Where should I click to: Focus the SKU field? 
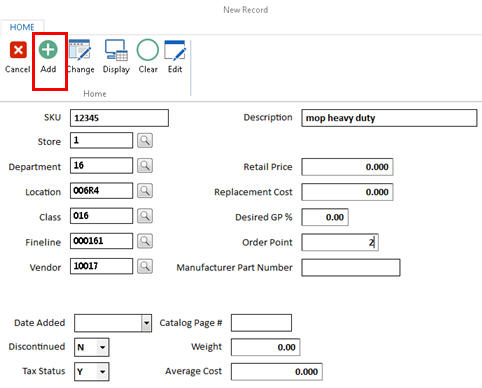119,118
